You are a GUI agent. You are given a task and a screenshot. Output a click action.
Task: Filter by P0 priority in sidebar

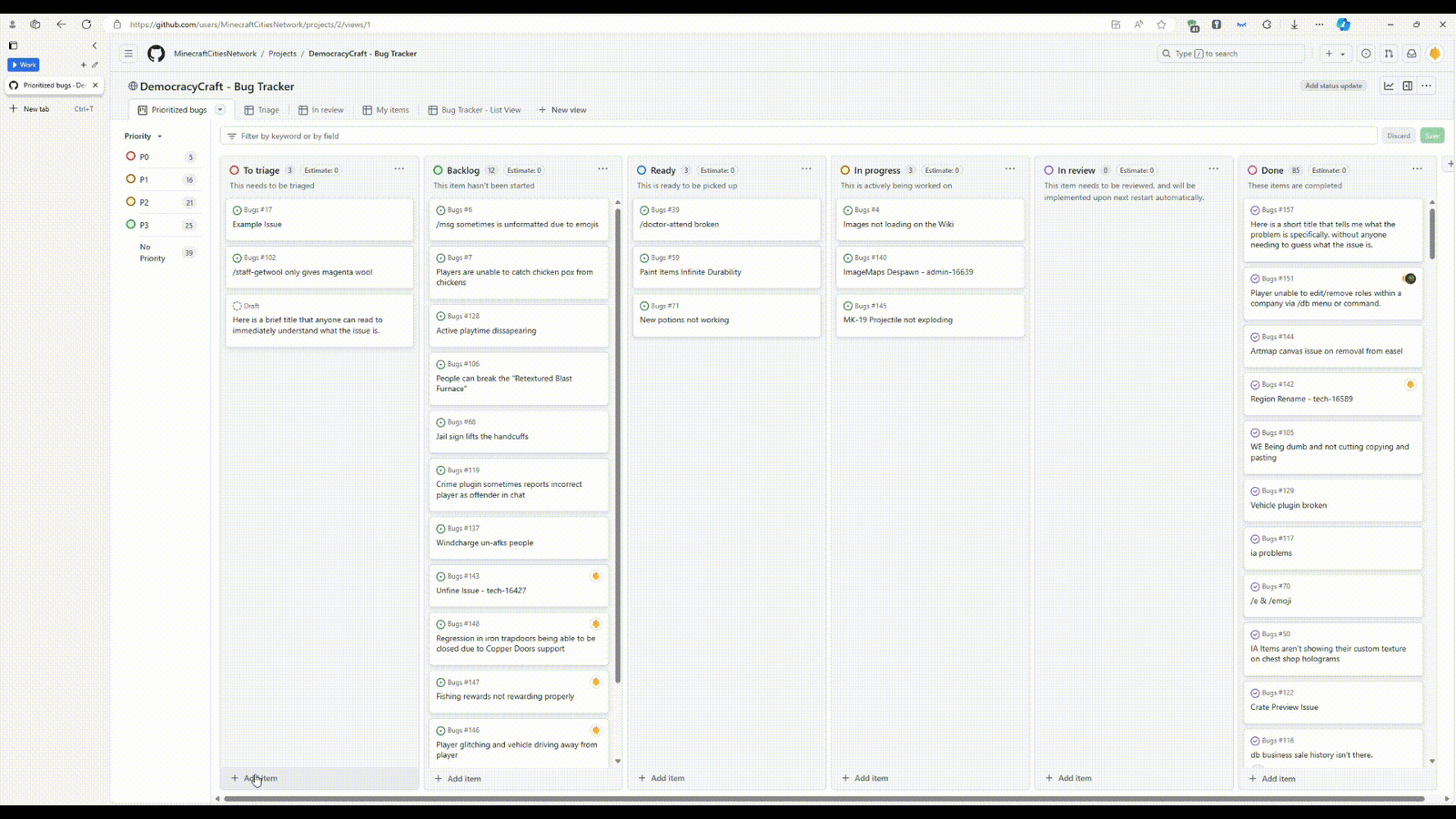(x=160, y=157)
